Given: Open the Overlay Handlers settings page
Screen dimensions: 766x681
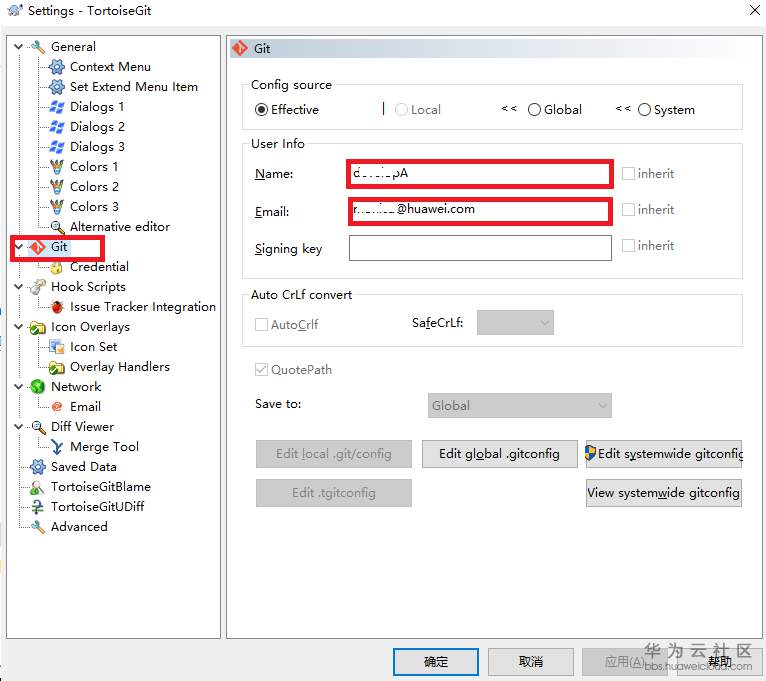Looking at the screenshot, I should point(120,367).
